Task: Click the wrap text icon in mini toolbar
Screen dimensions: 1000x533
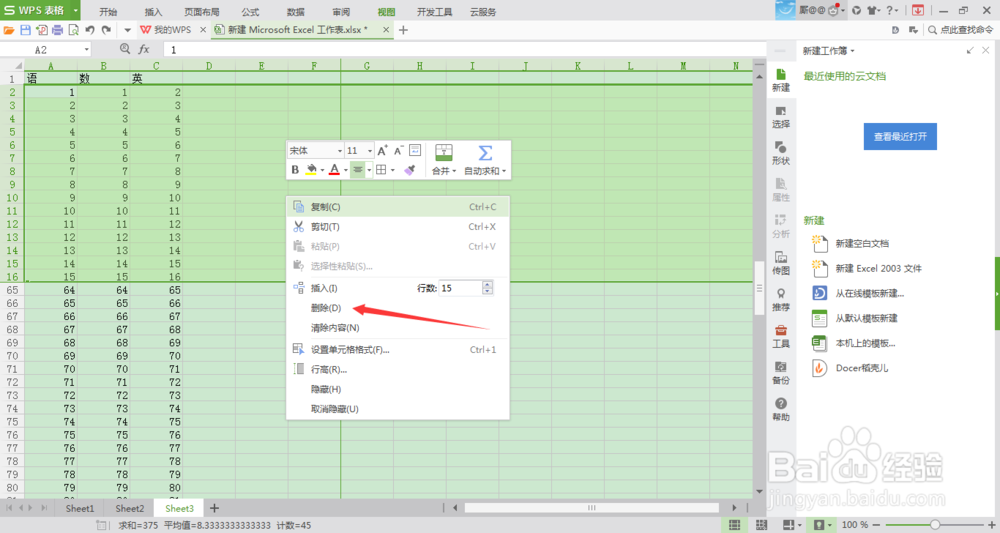Action: (415, 150)
